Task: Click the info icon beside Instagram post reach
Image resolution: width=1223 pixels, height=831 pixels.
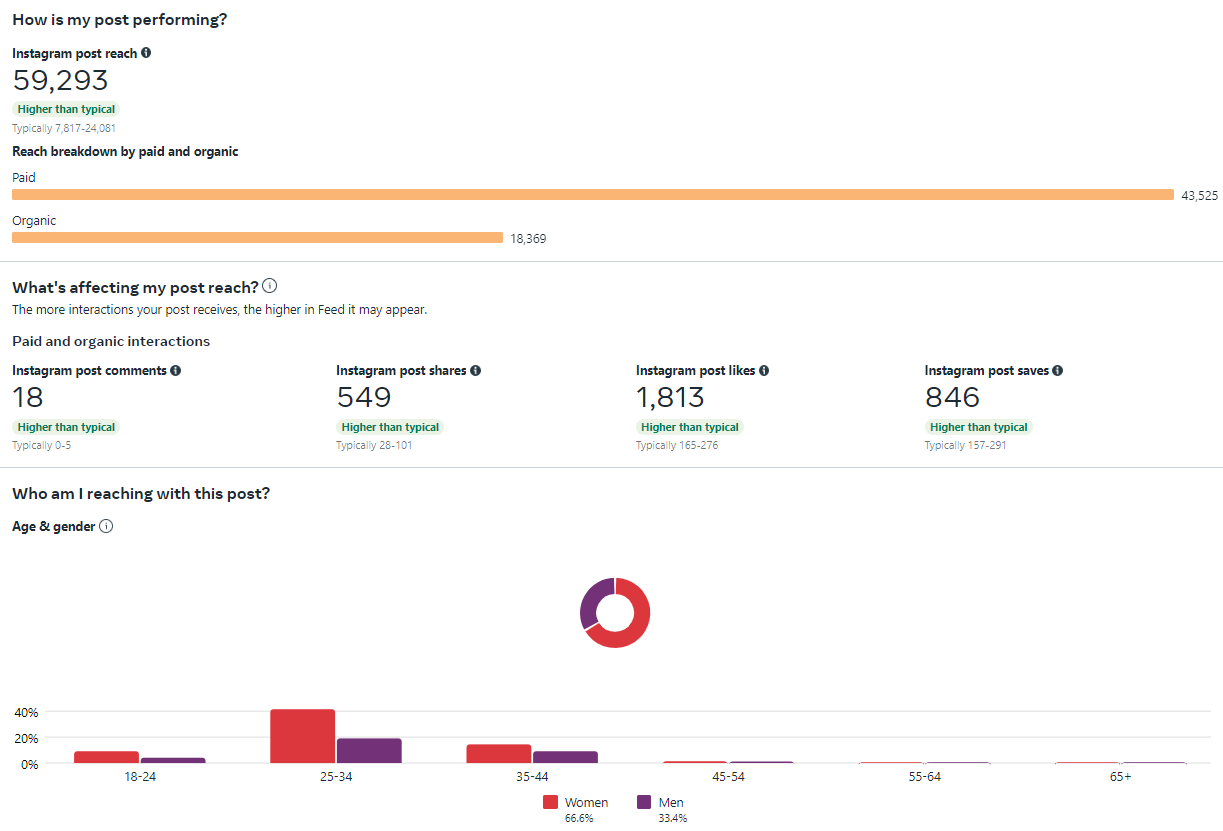Action: tap(146, 53)
